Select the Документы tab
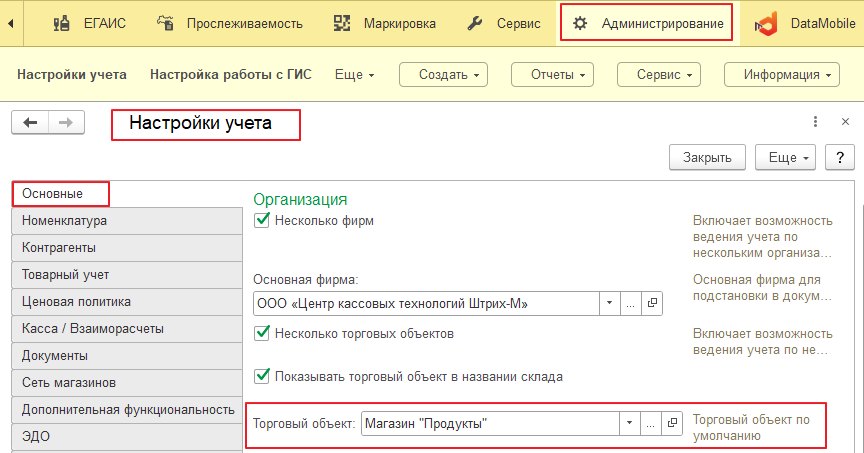This screenshot has height=453, width=864. pos(127,356)
